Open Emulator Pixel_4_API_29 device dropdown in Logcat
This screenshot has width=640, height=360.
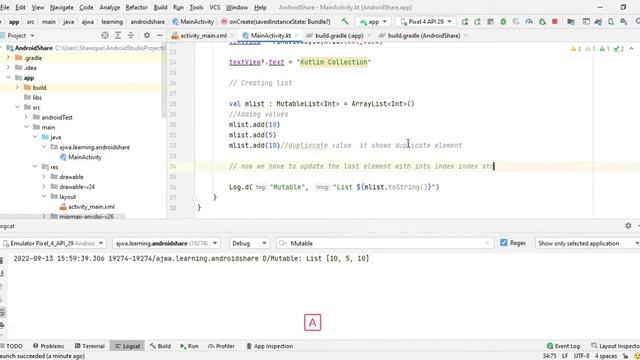click(53, 243)
